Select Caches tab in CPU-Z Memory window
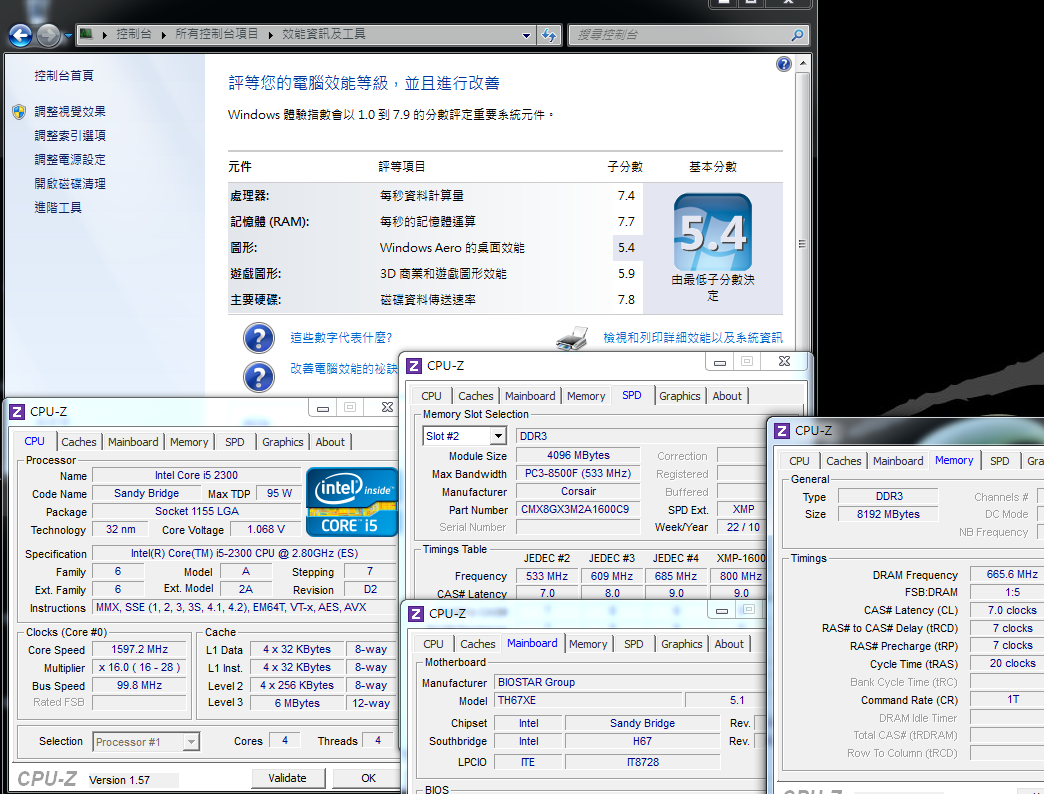 844,461
